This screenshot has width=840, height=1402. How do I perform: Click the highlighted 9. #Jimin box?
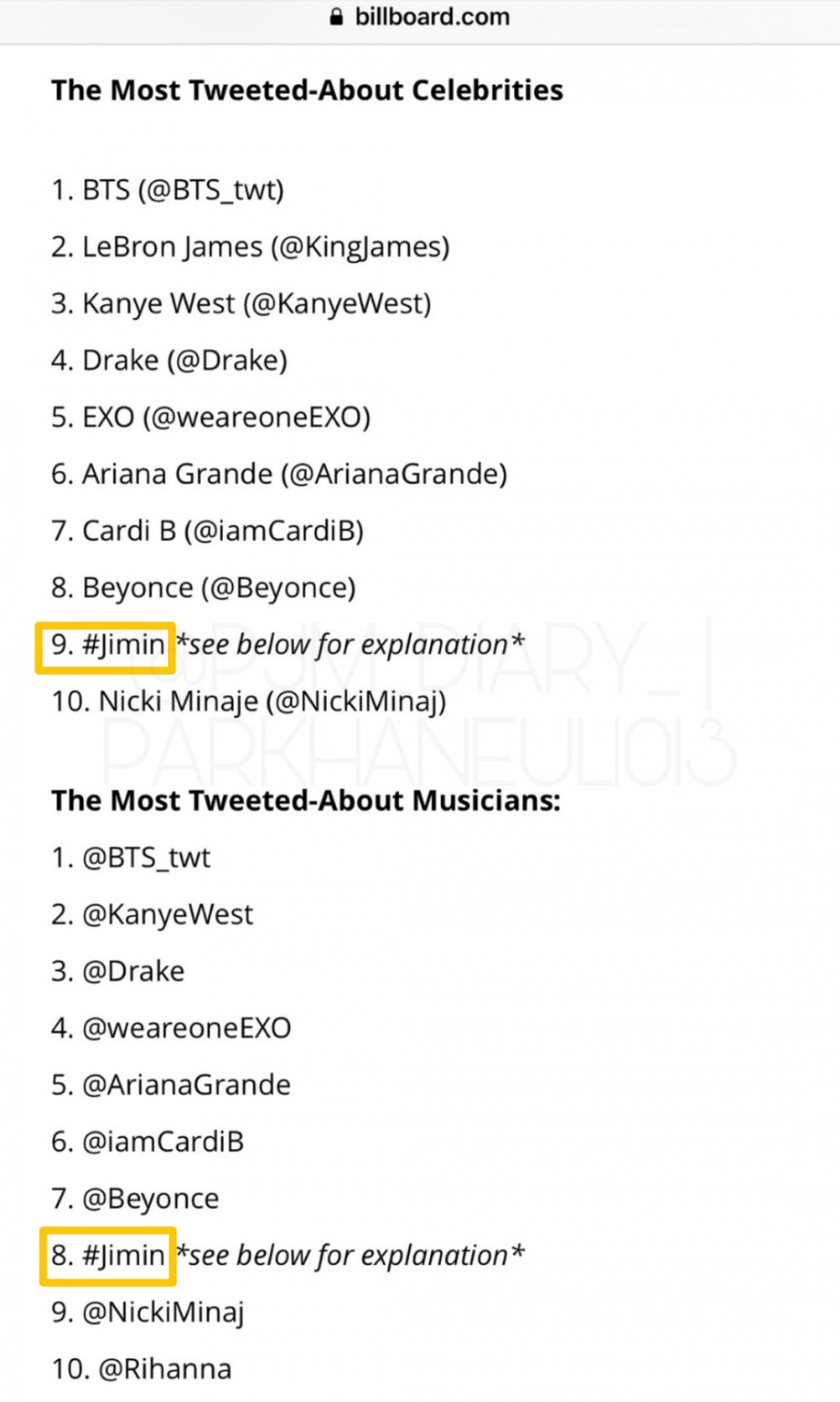click(105, 648)
